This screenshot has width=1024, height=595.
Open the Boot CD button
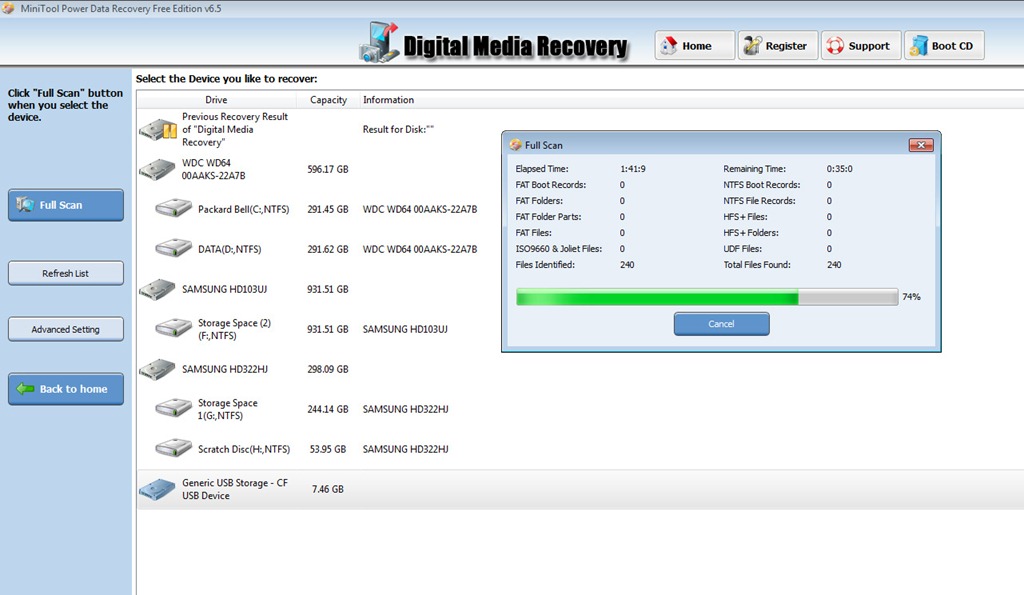click(944, 46)
